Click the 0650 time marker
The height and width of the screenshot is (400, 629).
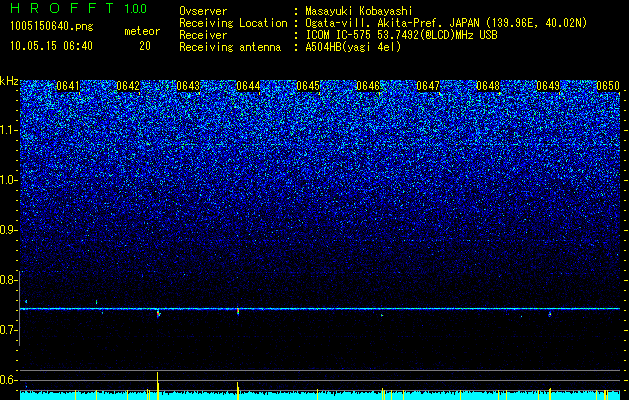[608, 86]
